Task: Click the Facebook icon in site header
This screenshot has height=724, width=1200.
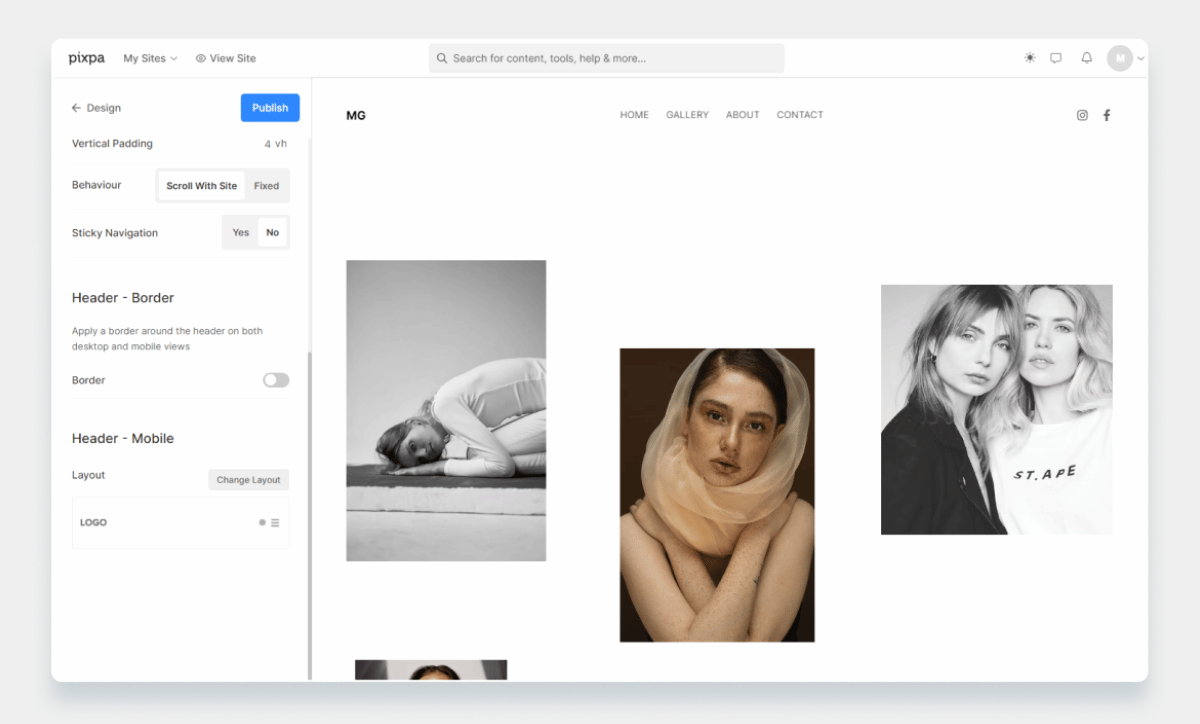Action: point(1107,115)
